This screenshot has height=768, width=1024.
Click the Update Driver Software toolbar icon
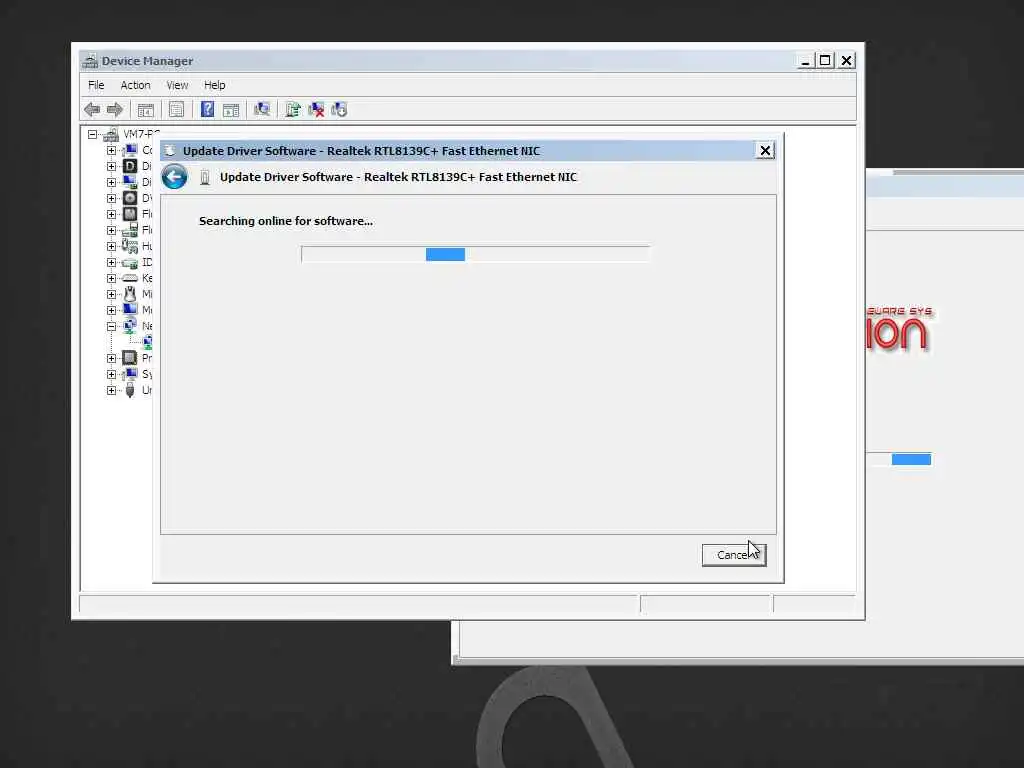[293, 110]
